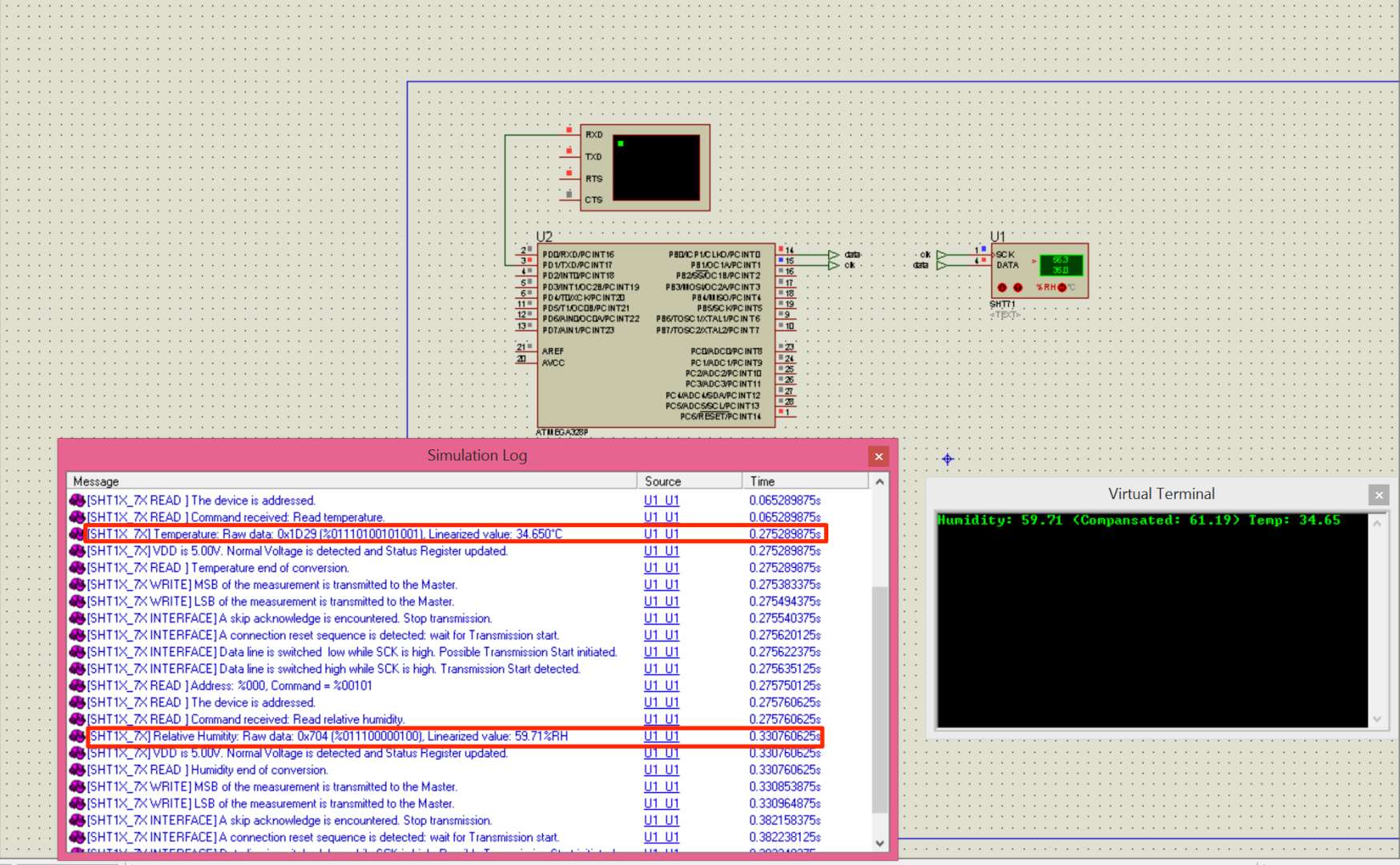Click the message icon beside the Temperature raw data row
1400x865 pixels.
click(78, 533)
